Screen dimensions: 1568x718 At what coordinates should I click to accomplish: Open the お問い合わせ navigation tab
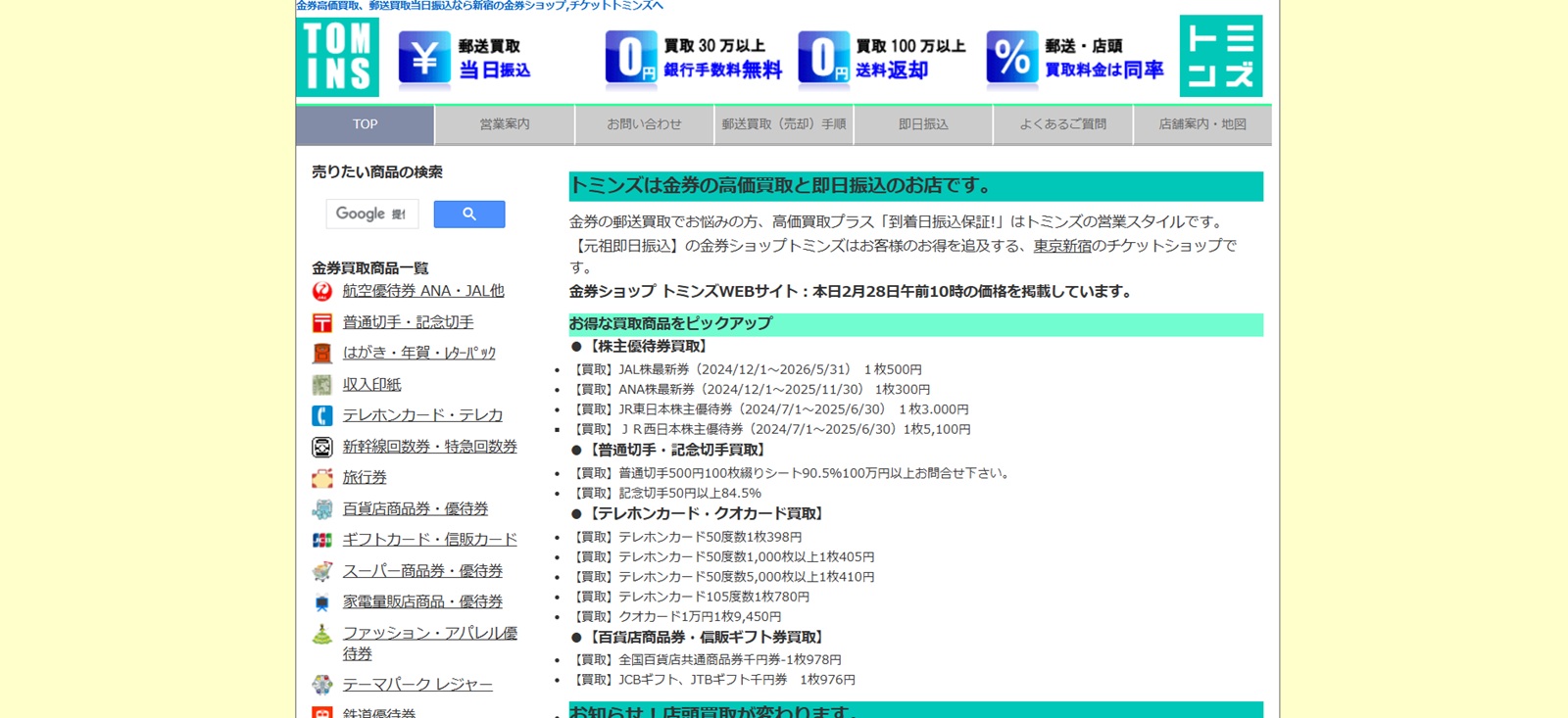coord(644,124)
